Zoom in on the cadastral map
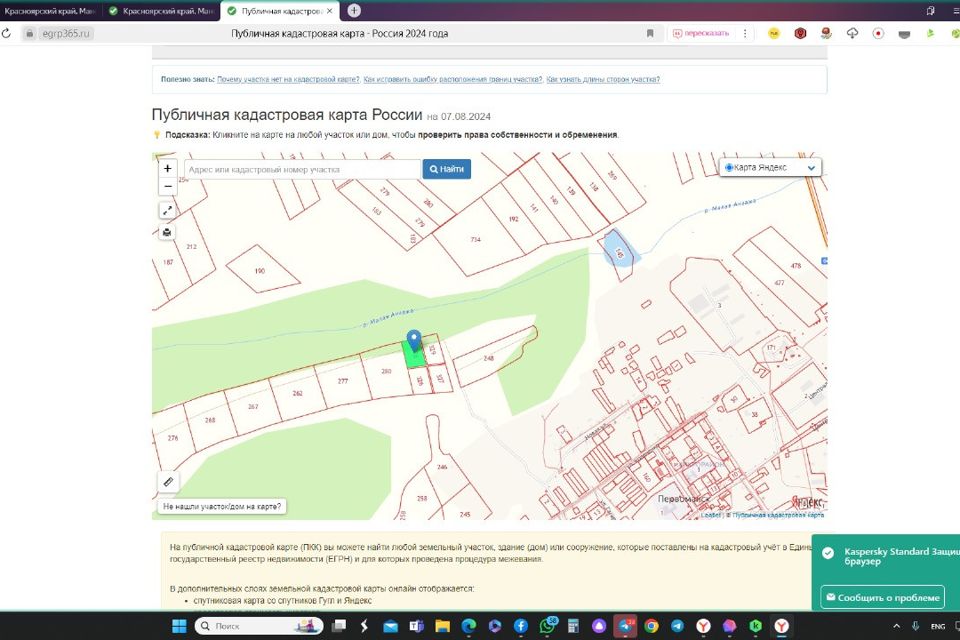Screen dimensions: 960x640 [167, 169]
